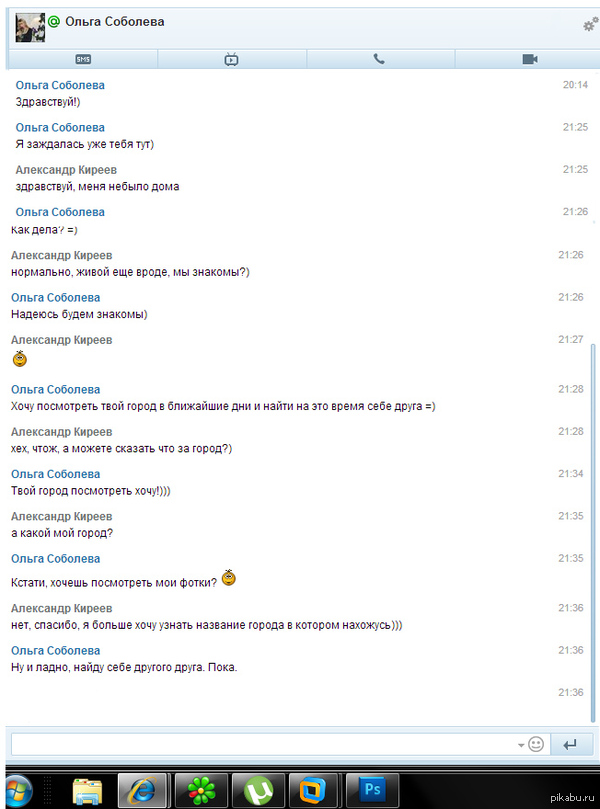Open uTorrent from the taskbar

tap(259, 791)
